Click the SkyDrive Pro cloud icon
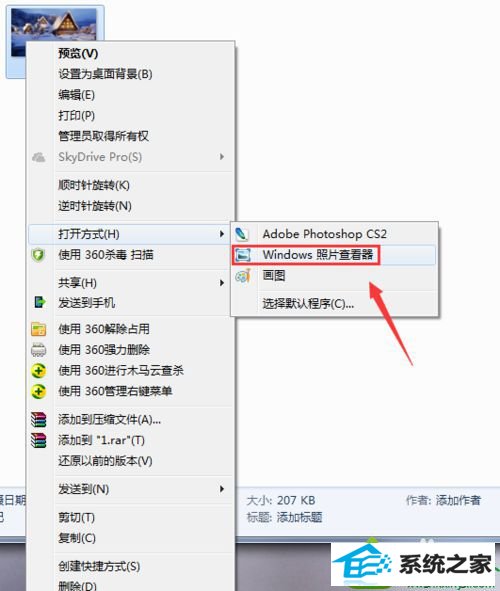500x591 pixels. click(x=38, y=157)
